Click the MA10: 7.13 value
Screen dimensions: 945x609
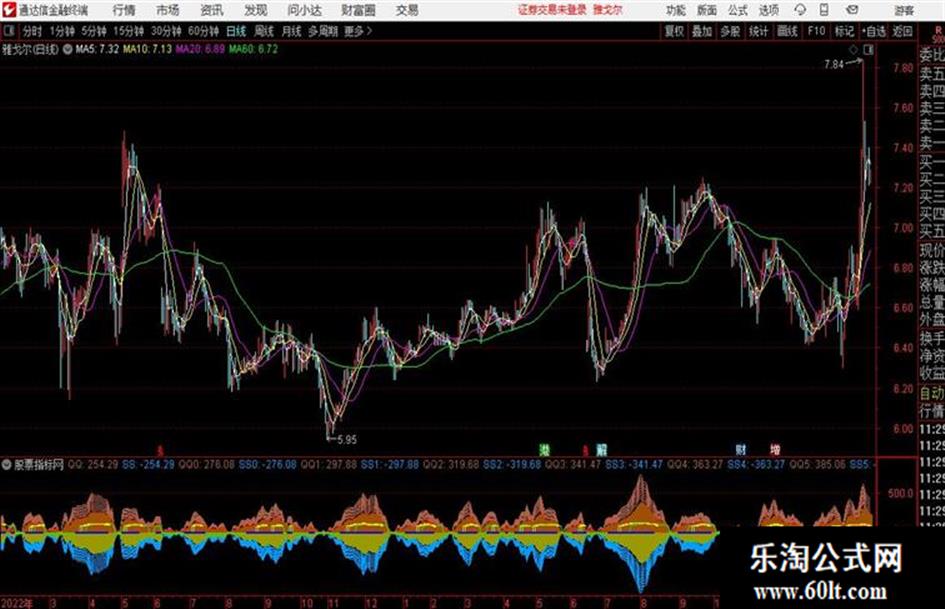148,49
